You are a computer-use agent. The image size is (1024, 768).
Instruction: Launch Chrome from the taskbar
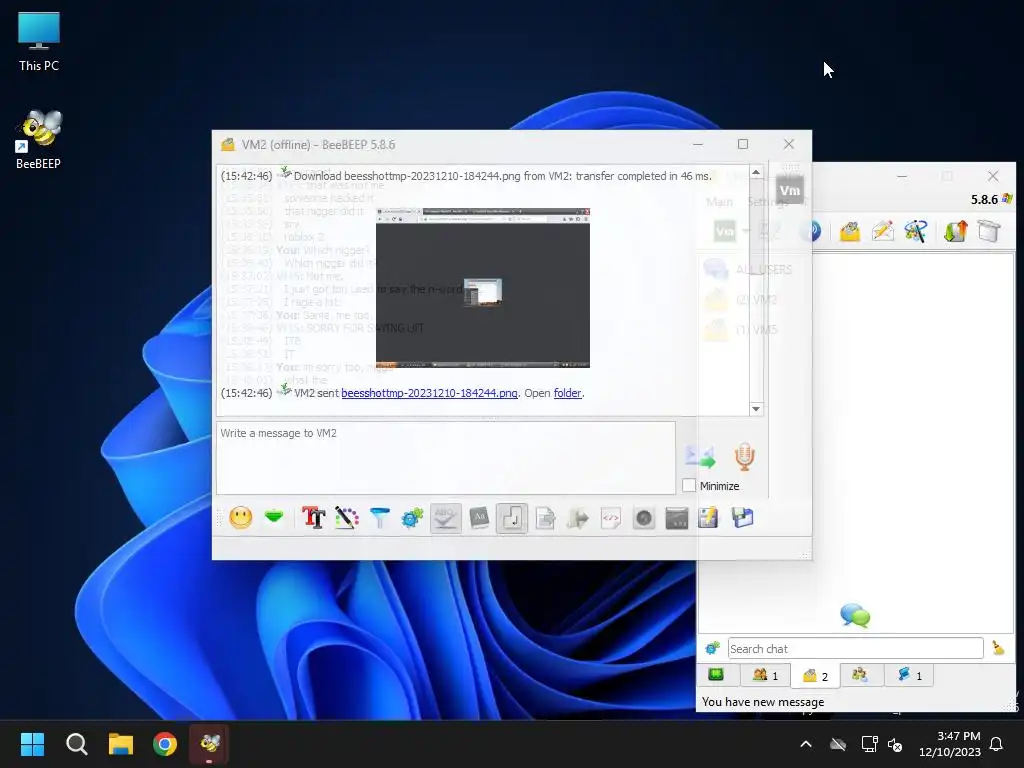pyautogui.click(x=165, y=744)
